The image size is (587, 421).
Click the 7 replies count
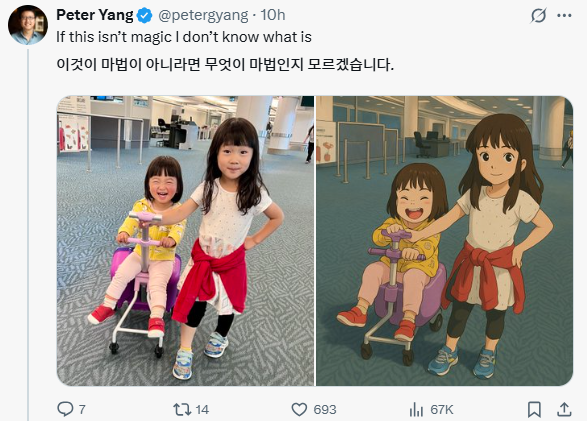click(82, 409)
